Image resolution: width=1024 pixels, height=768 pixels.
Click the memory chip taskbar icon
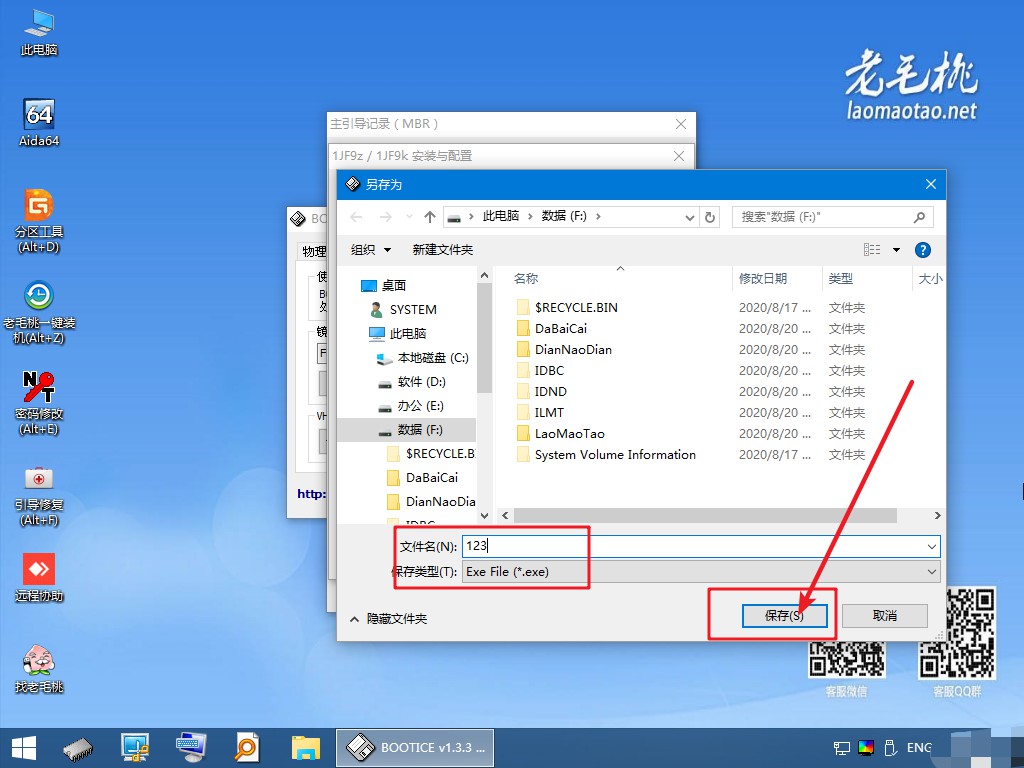pos(78,748)
